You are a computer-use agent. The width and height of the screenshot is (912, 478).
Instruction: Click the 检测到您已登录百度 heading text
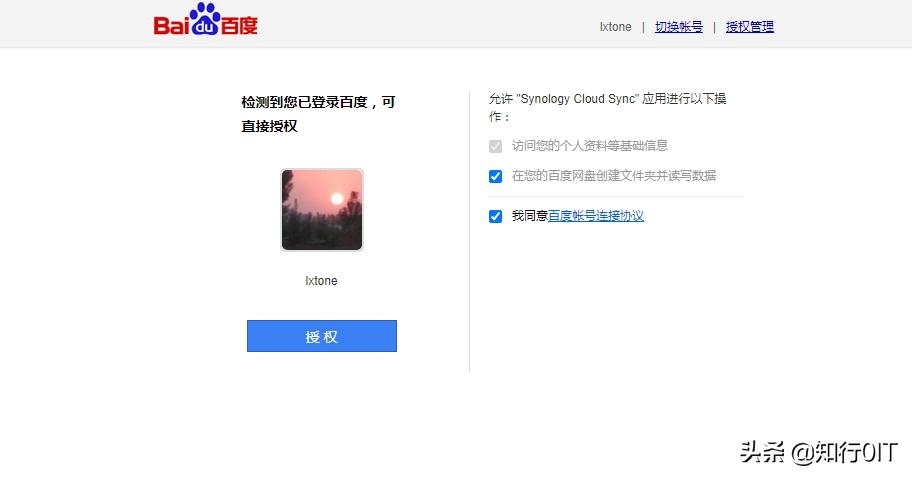click(318, 114)
